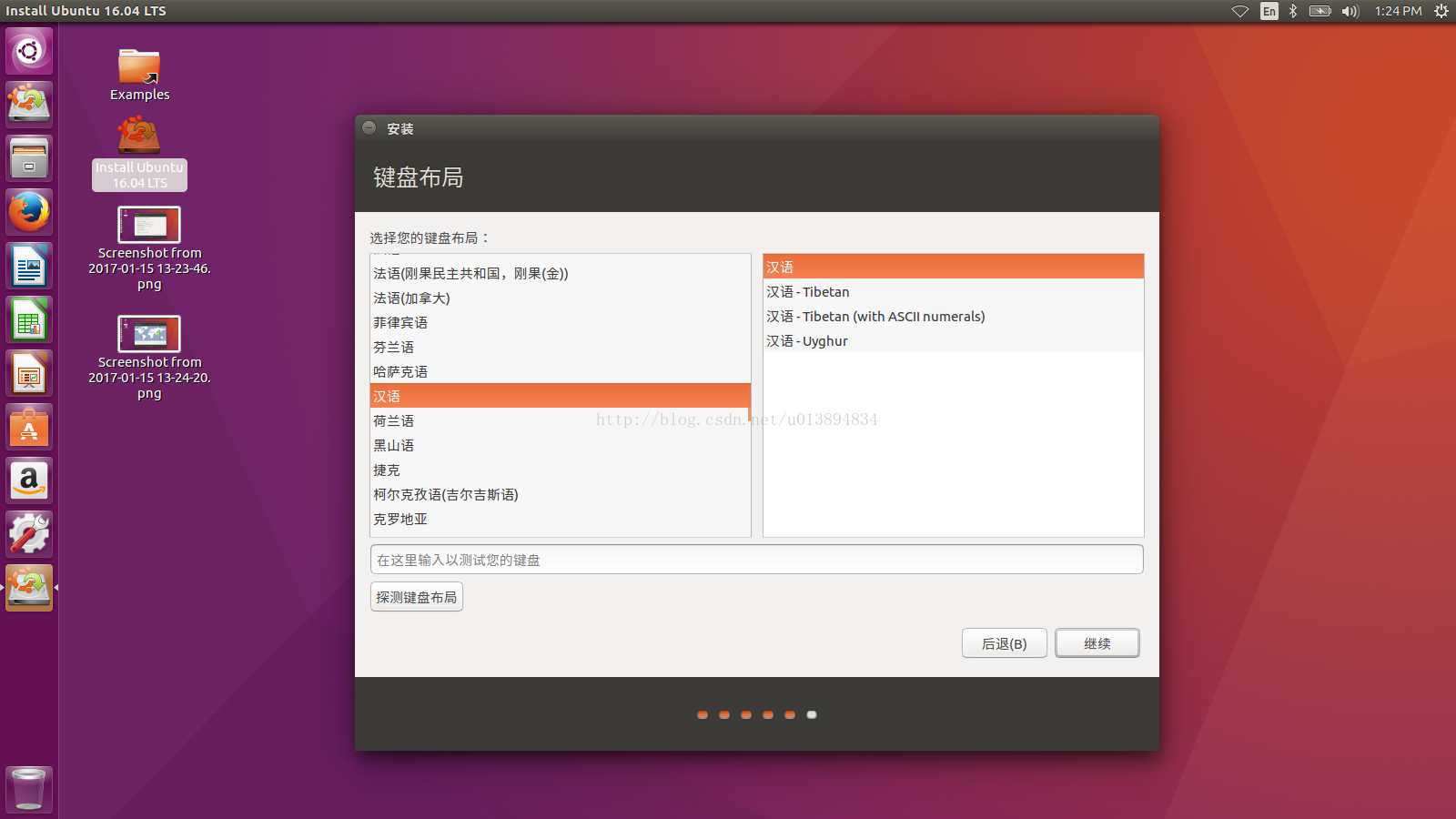Select 法语(加拿大) layout
The width and height of the screenshot is (1456, 819).
click(x=561, y=298)
